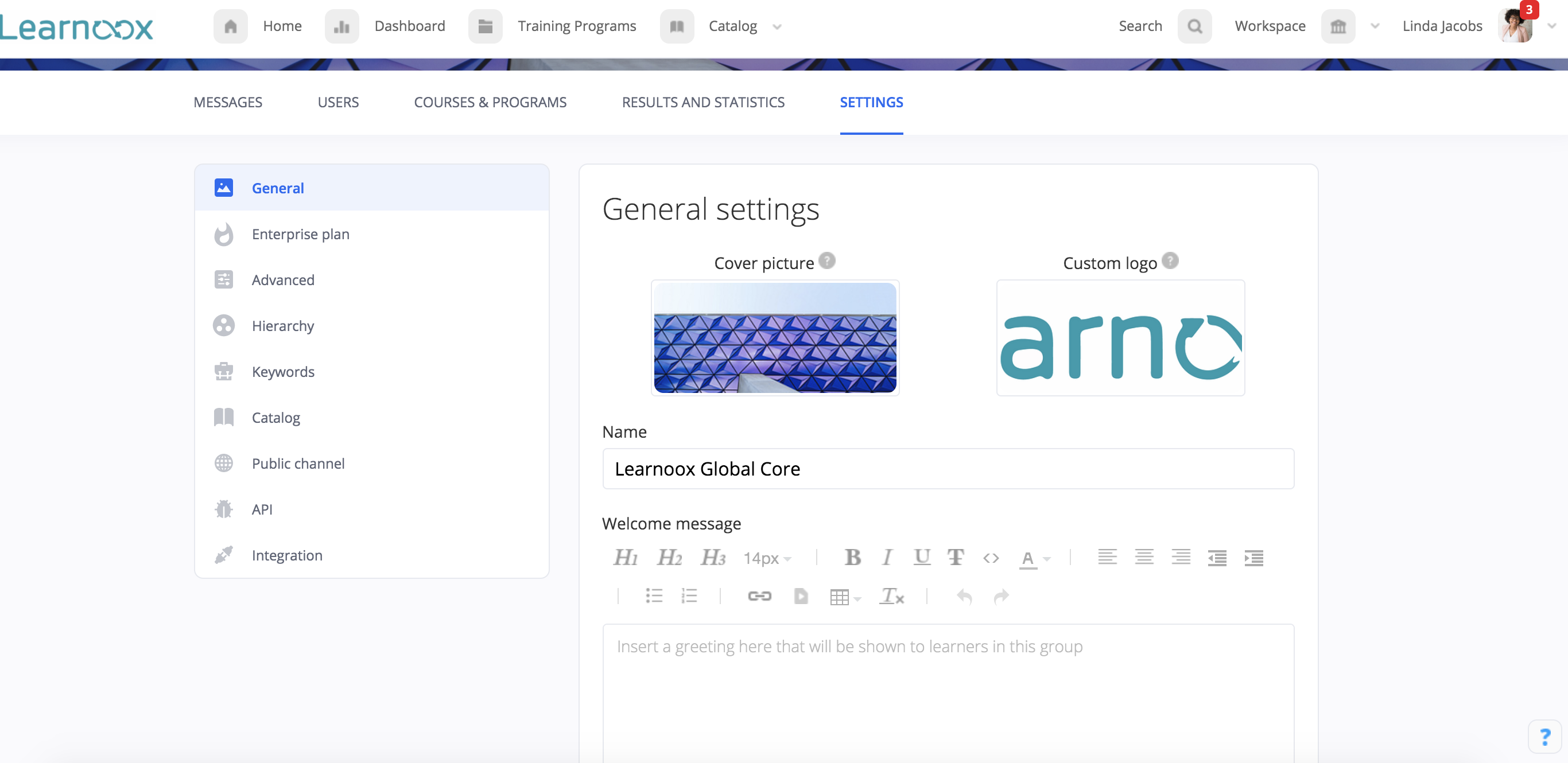Insert a link via the chain icon

click(x=759, y=596)
